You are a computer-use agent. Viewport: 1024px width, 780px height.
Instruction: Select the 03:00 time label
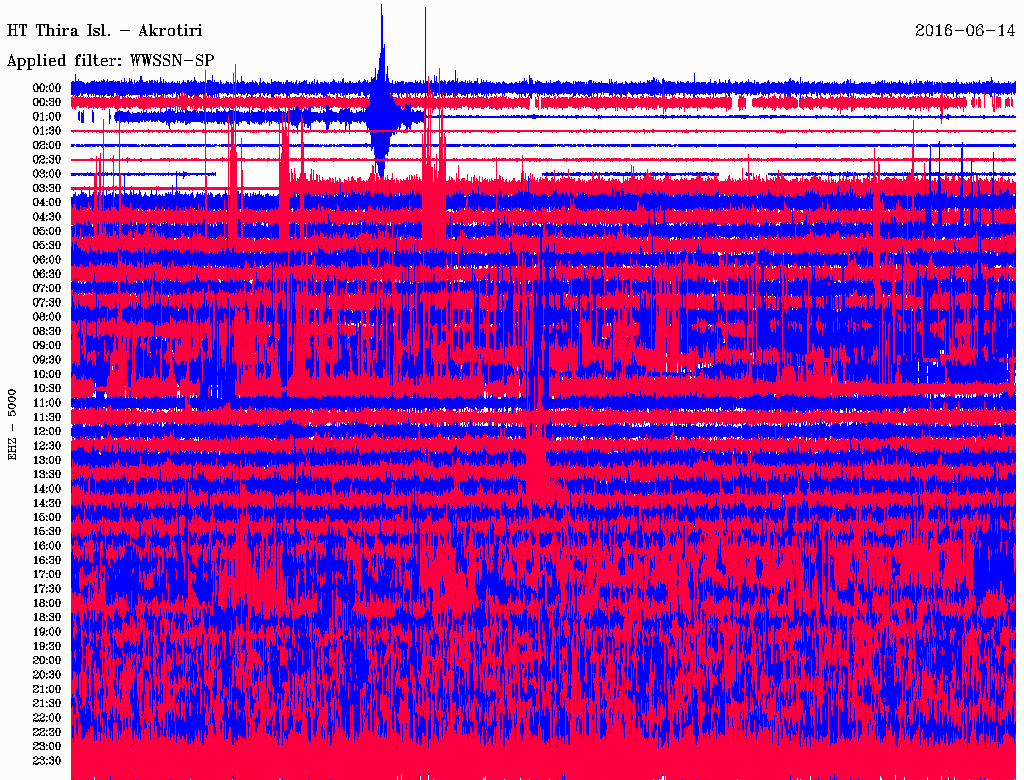point(47,174)
